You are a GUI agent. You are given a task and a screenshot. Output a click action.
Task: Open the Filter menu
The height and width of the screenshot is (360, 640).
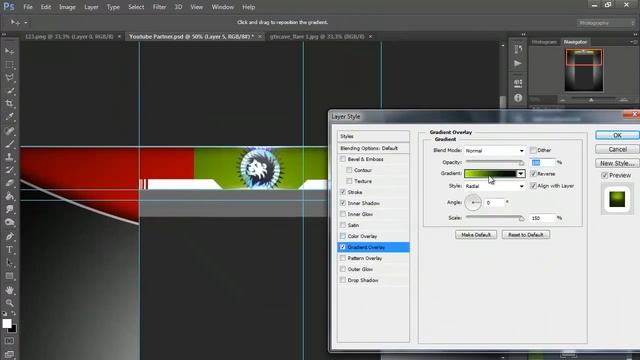(x=159, y=7)
